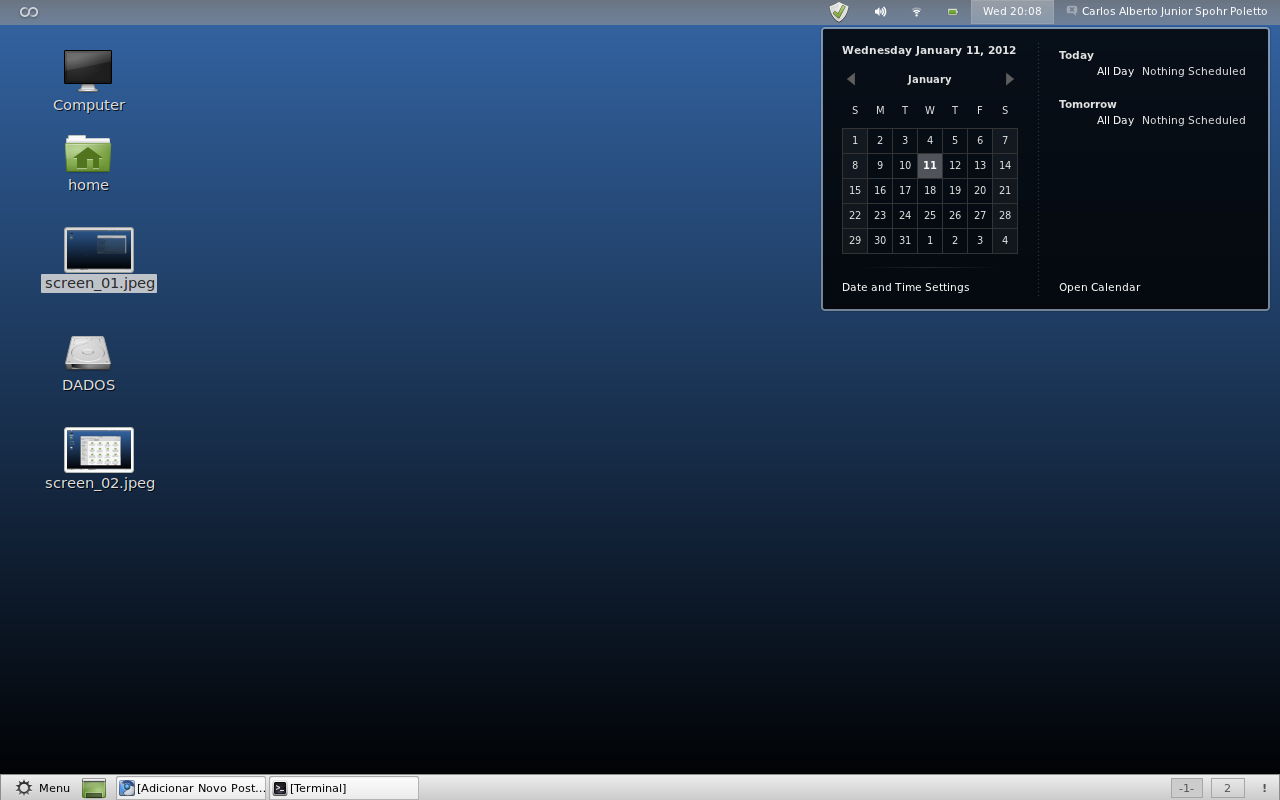Select date 9 in calendar
The height and width of the screenshot is (800, 1280).
point(880,165)
